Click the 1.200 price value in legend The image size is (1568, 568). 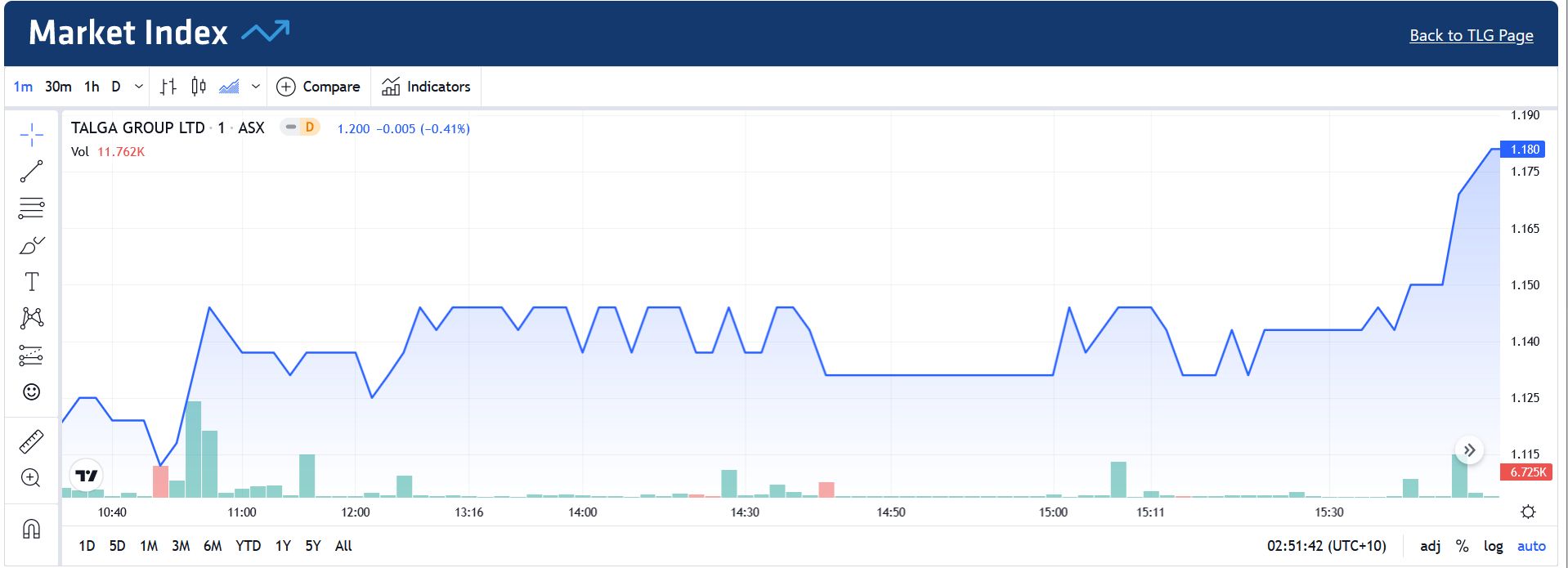pyautogui.click(x=353, y=129)
